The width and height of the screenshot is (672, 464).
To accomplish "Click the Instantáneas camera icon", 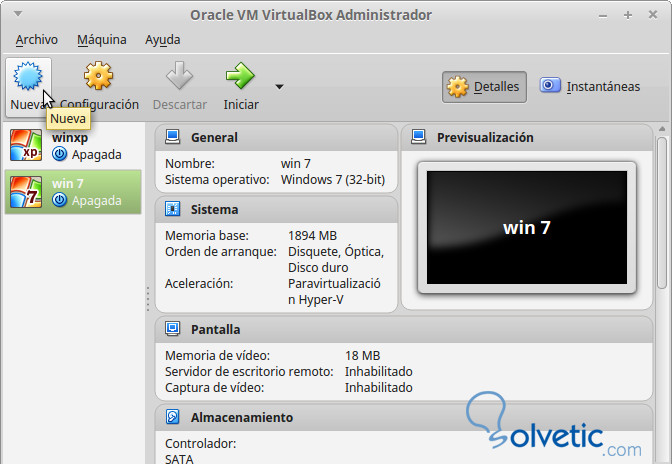I will click(x=550, y=85).
